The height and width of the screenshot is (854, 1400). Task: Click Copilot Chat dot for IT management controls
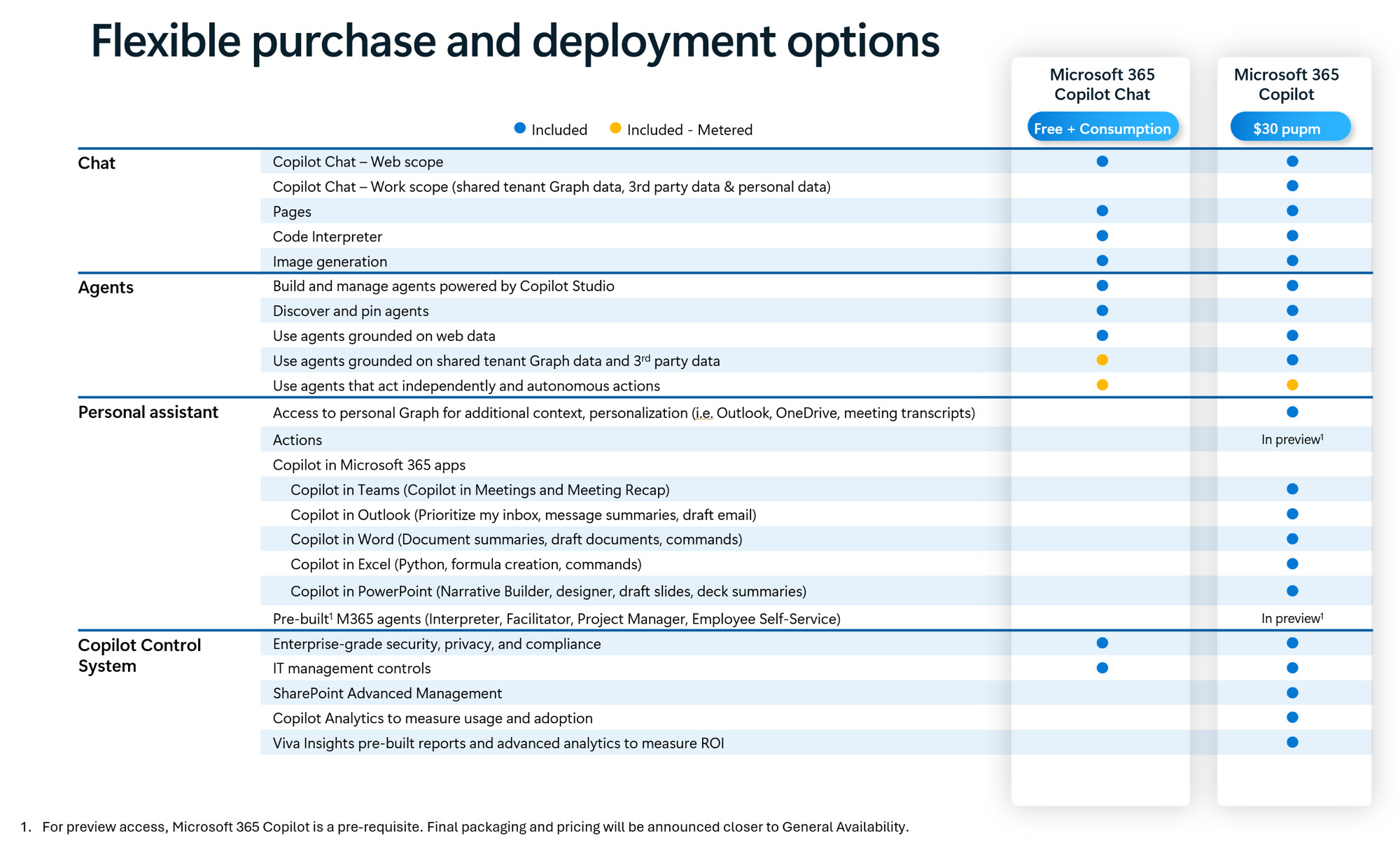[x=1102, y=668]
